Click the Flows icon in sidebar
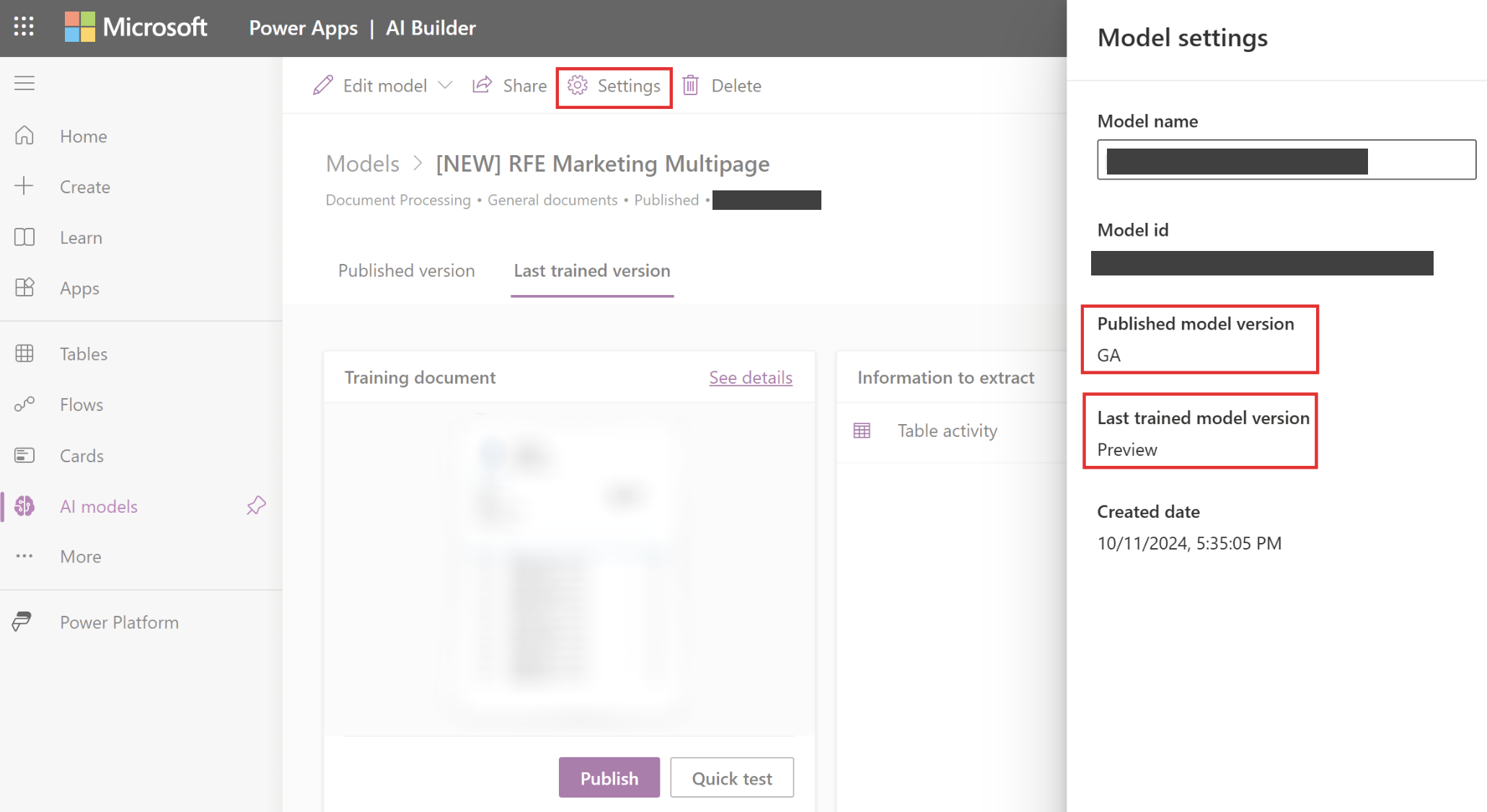 (25, 404)
